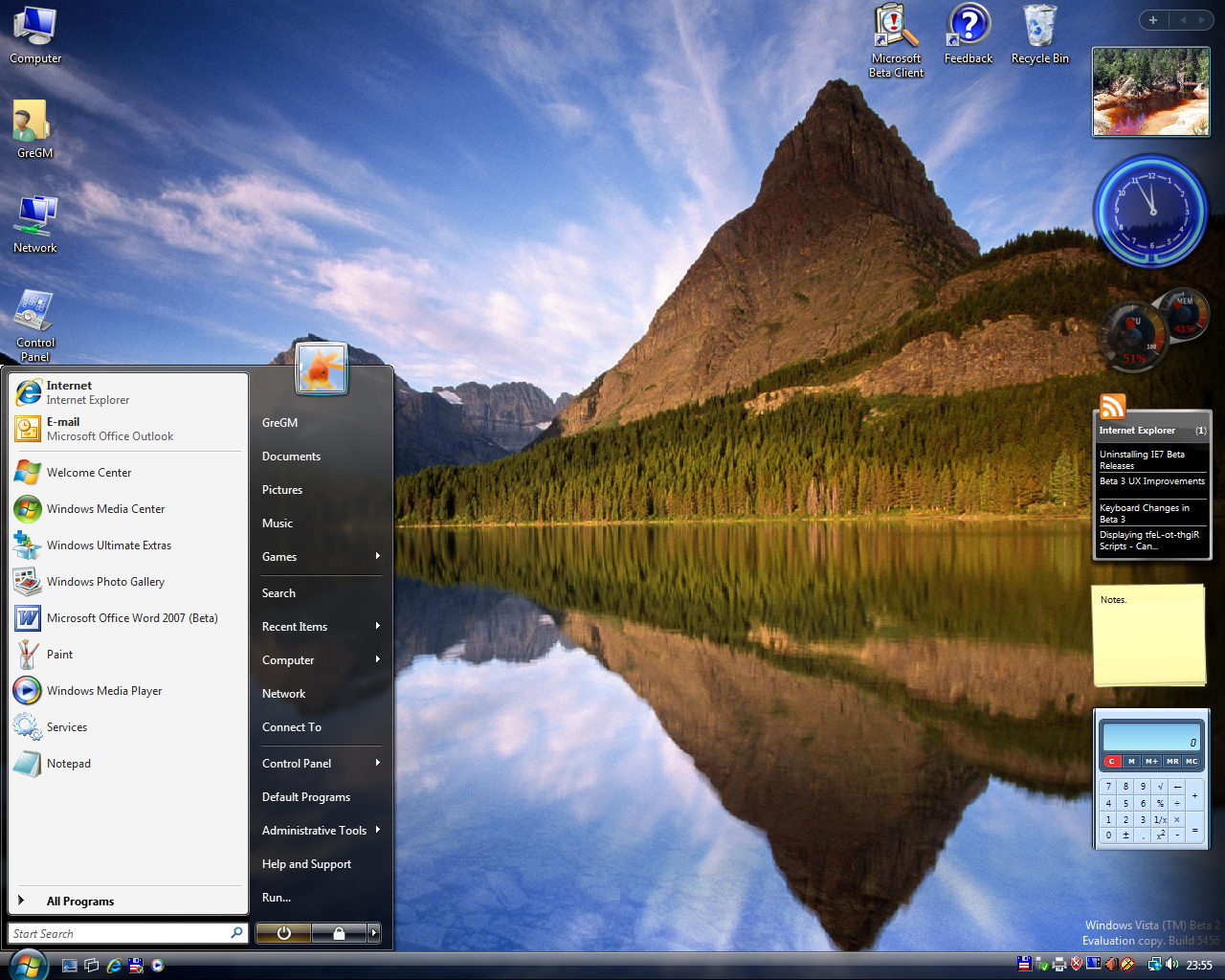Select Microsoft Beta Client desktop shortcut
This screenshot has width=1225, height=980.
point(897,41)
